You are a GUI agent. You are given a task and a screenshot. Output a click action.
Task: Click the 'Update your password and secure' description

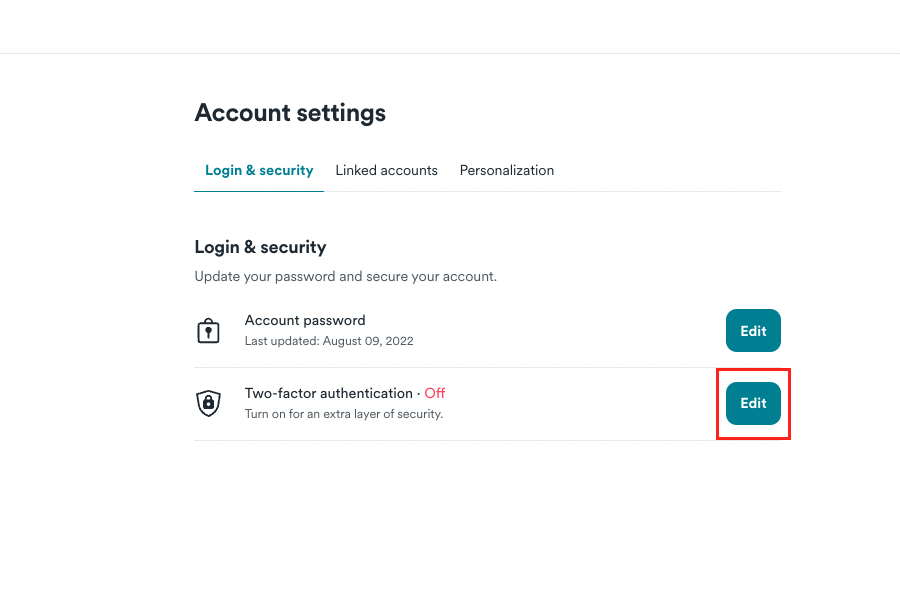[x=345, y=276]
